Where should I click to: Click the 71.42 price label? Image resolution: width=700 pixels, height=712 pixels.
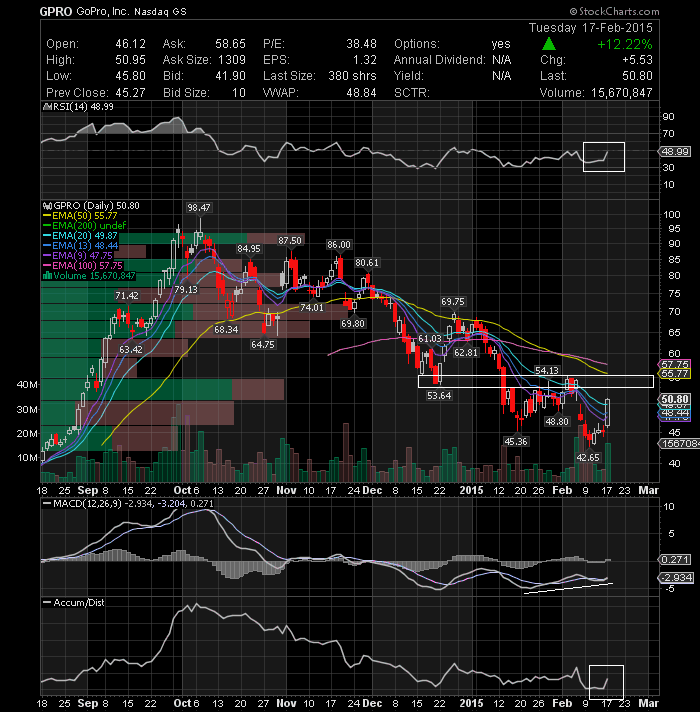[x=127, y=296]
